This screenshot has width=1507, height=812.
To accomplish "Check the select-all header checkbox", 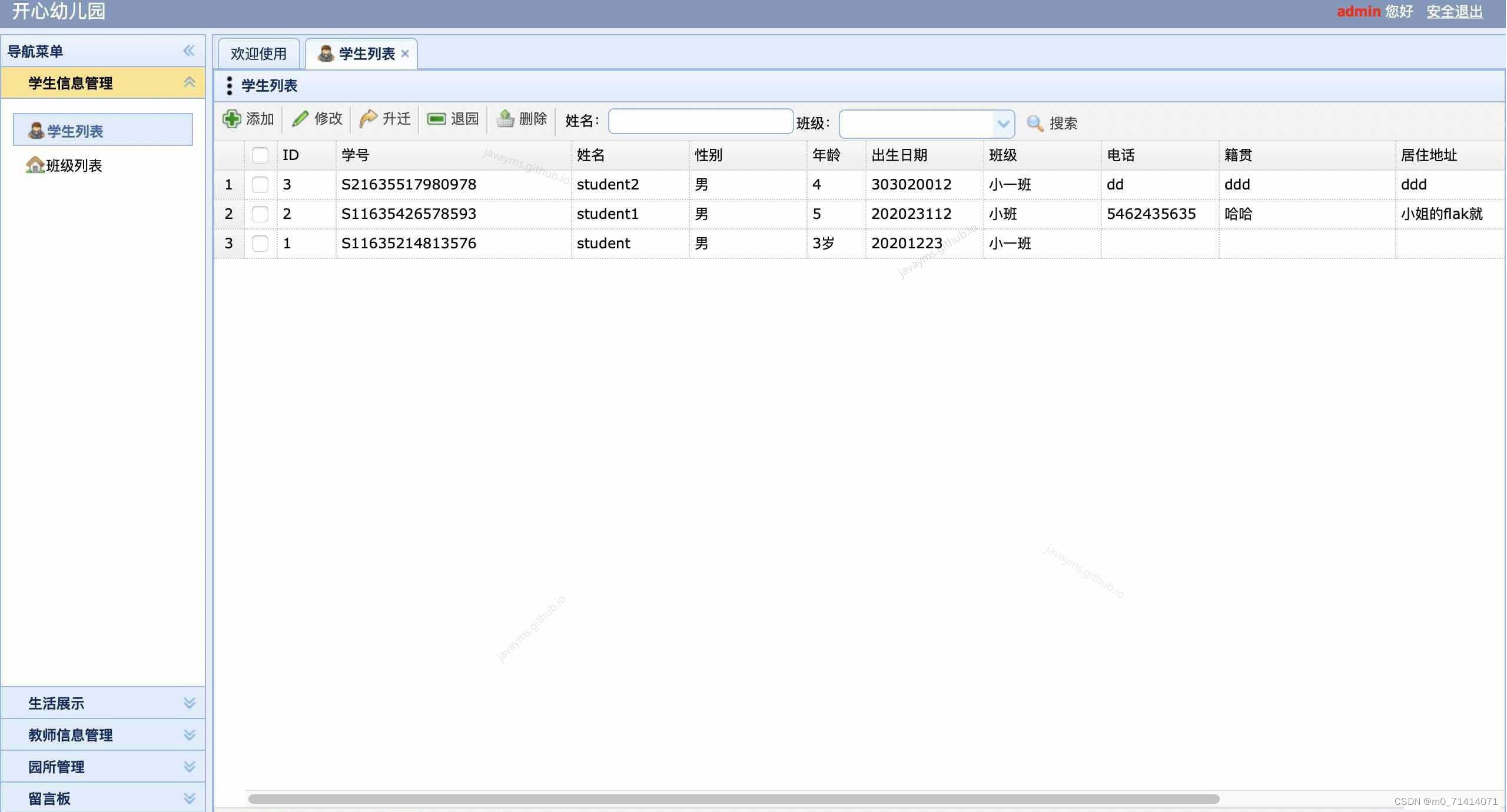I will pyautogui.click(x=260, y=155).
